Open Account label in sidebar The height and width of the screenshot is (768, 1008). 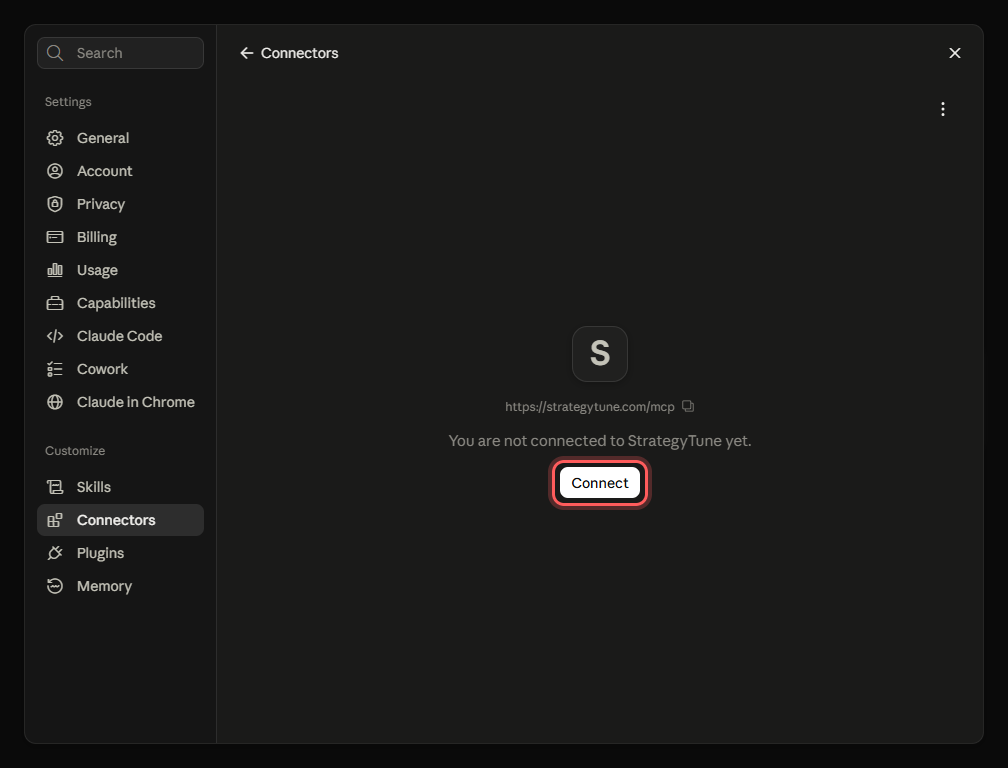click(x=104, y=171)
